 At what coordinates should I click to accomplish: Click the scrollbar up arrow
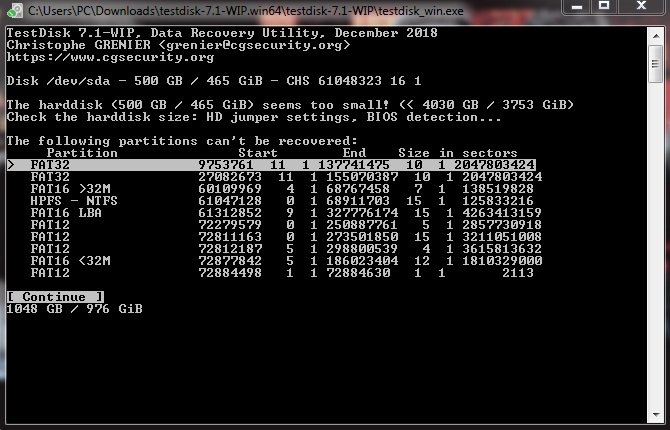(x=656, y=36)
